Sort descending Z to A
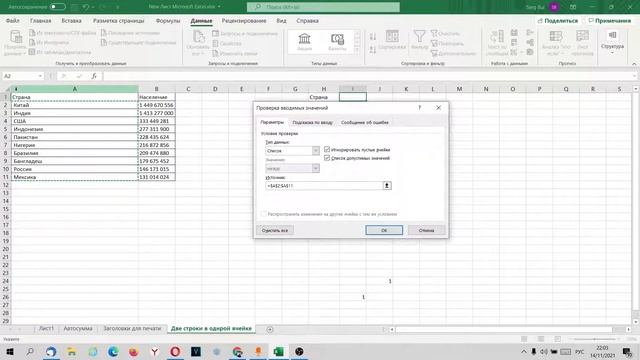 coord(373,50)
